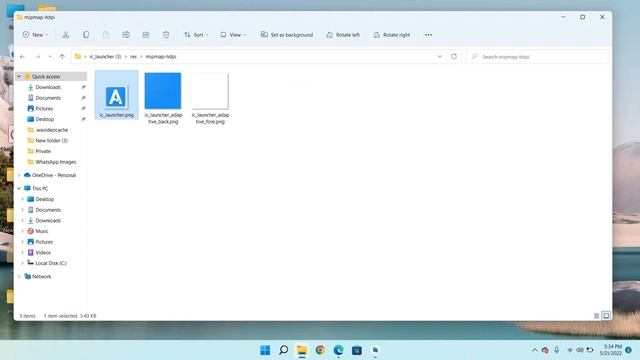Open the View options dropdown
The width and height of the screenshot is (640, 360).
tap(233, 35)
